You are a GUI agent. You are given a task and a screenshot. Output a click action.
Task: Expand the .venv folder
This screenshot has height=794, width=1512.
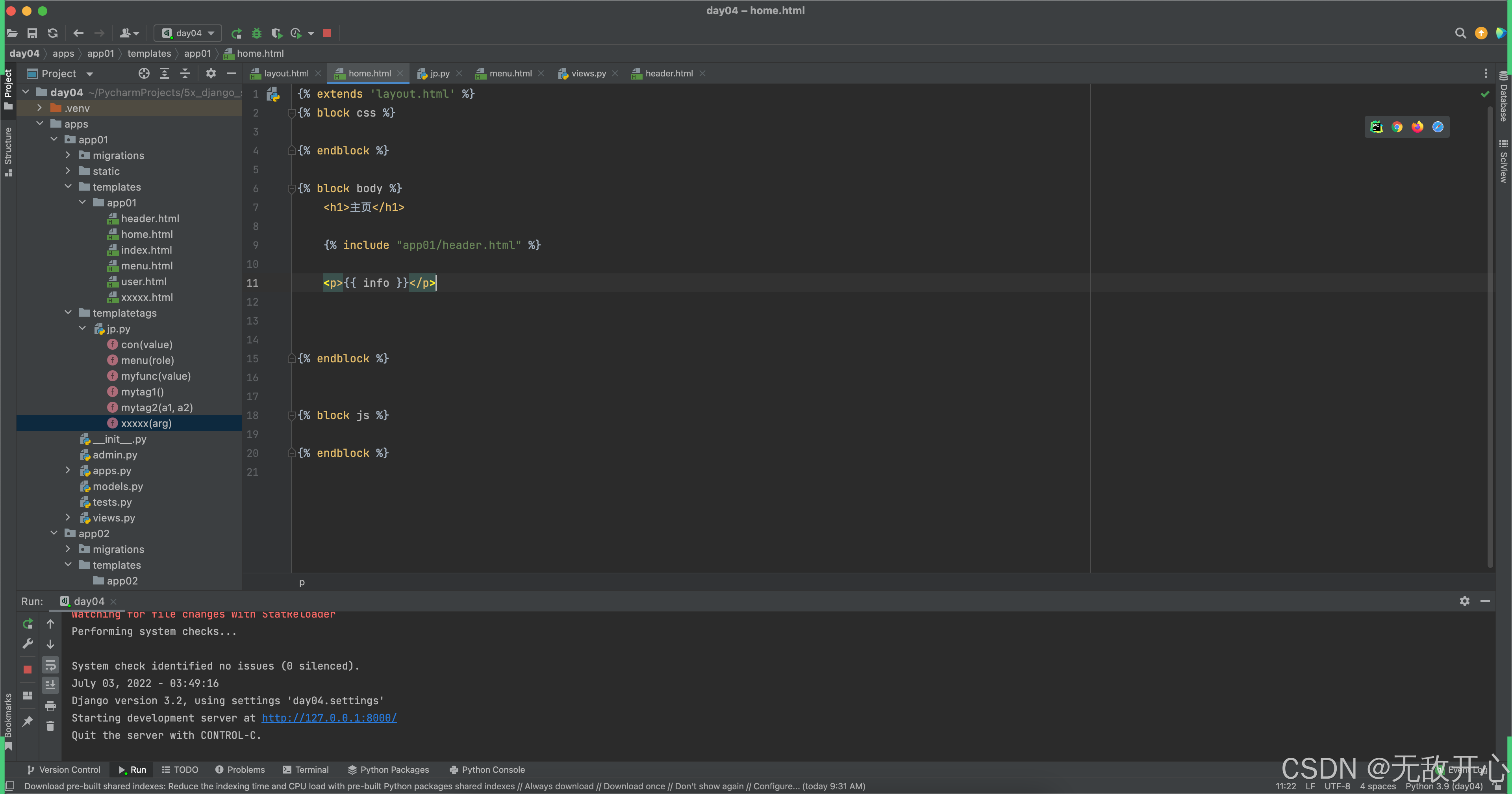pyautogui.click(x=39, y=108)
